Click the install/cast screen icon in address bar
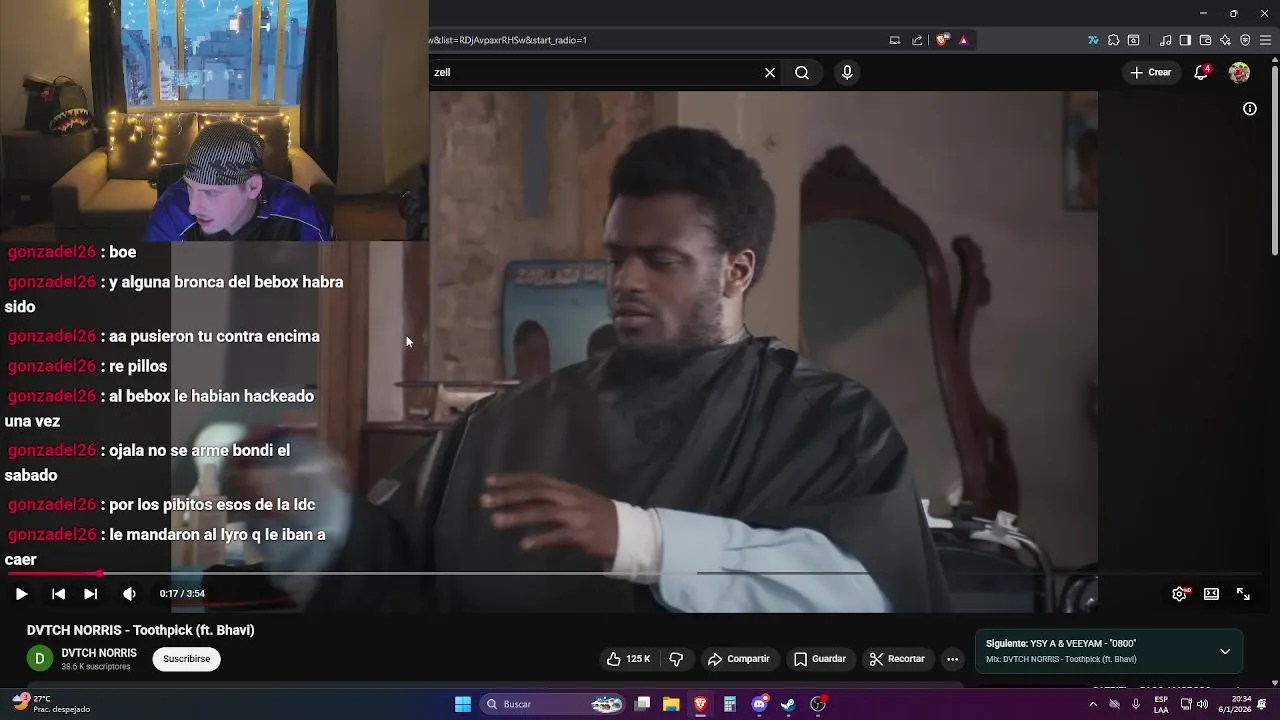The width and height of the screenshot is (1280, 720). click(x=895, y=40)
